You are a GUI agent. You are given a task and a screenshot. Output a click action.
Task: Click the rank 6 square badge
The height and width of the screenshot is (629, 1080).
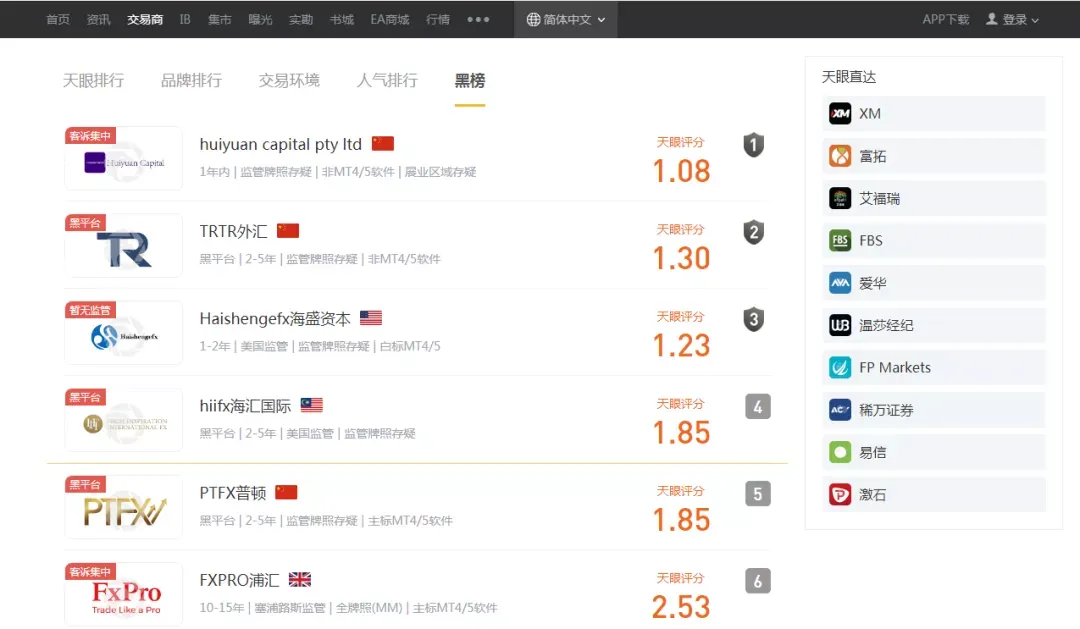pyautogui.click(x=758, y=581)
